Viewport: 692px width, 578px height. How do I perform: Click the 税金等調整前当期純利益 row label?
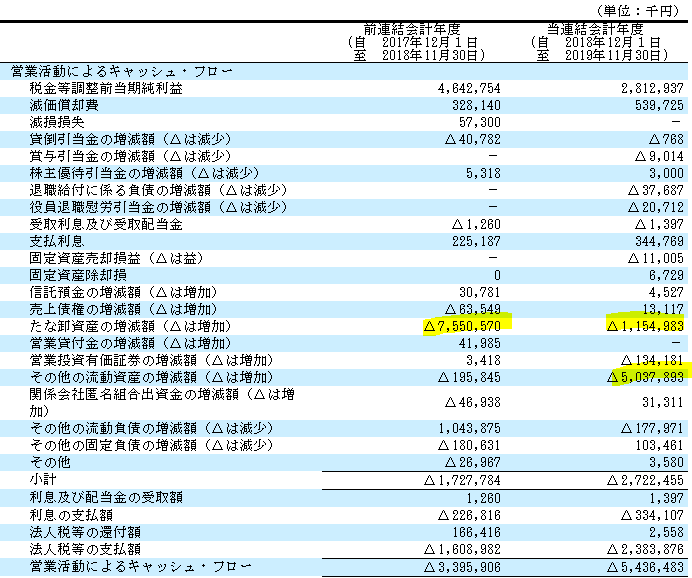(x=106, y=88)
